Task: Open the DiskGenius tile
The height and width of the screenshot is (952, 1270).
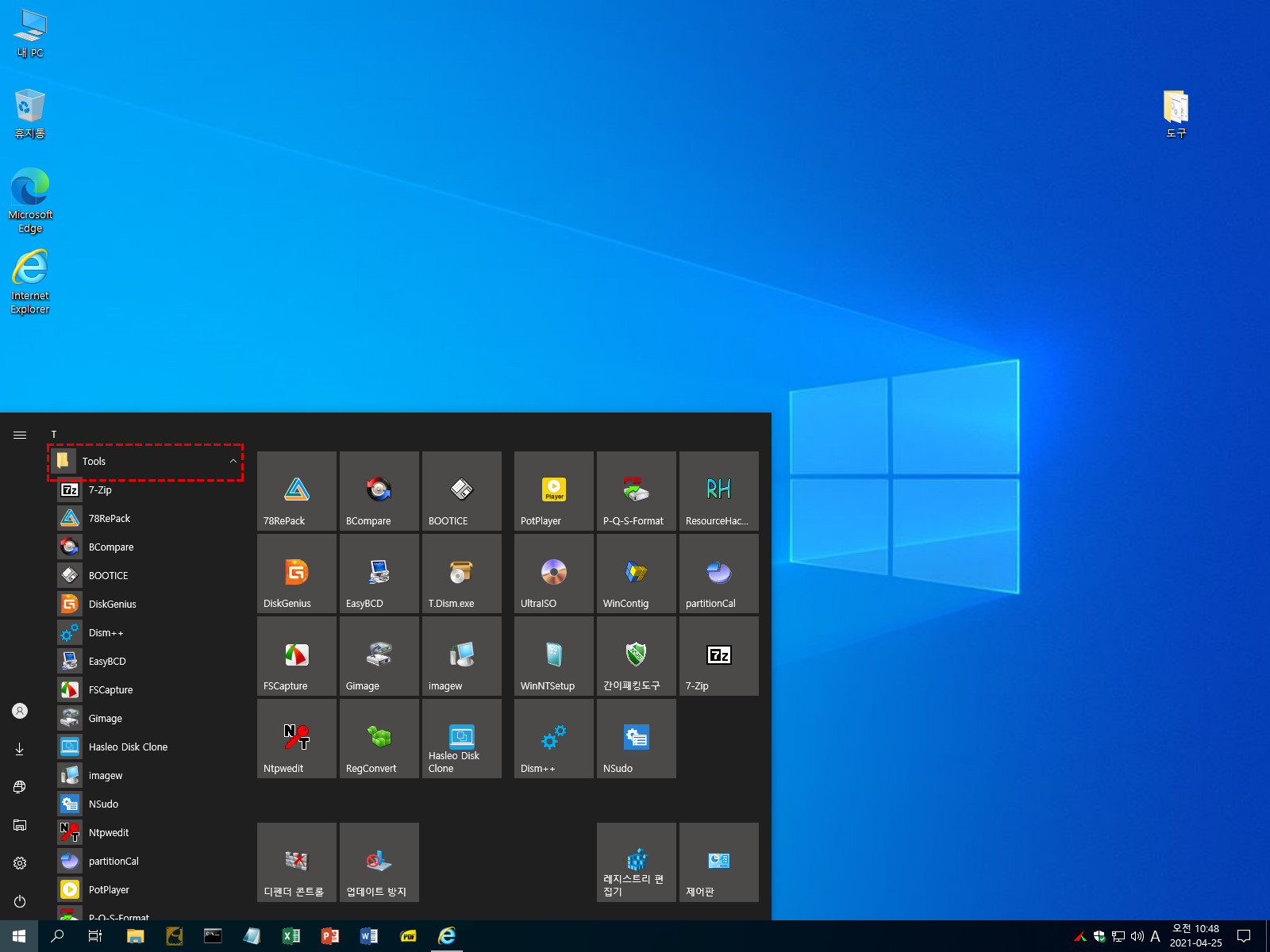Action: coord(297,574)
